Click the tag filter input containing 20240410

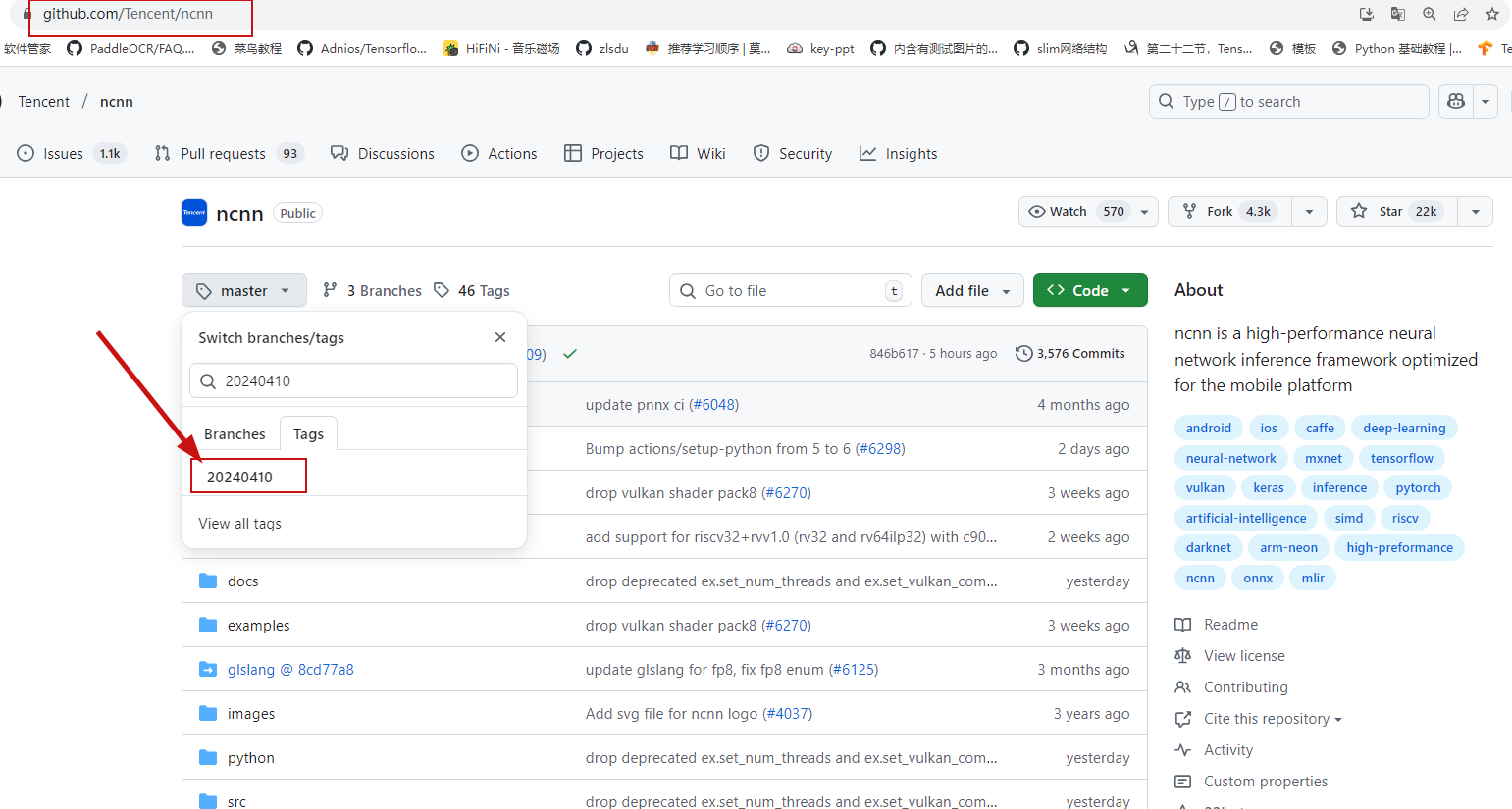point(353,381)
